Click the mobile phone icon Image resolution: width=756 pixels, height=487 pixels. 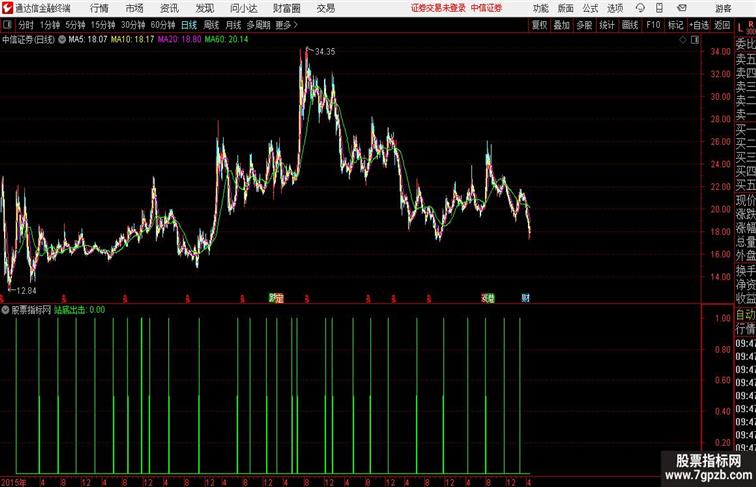click(659, 8)
